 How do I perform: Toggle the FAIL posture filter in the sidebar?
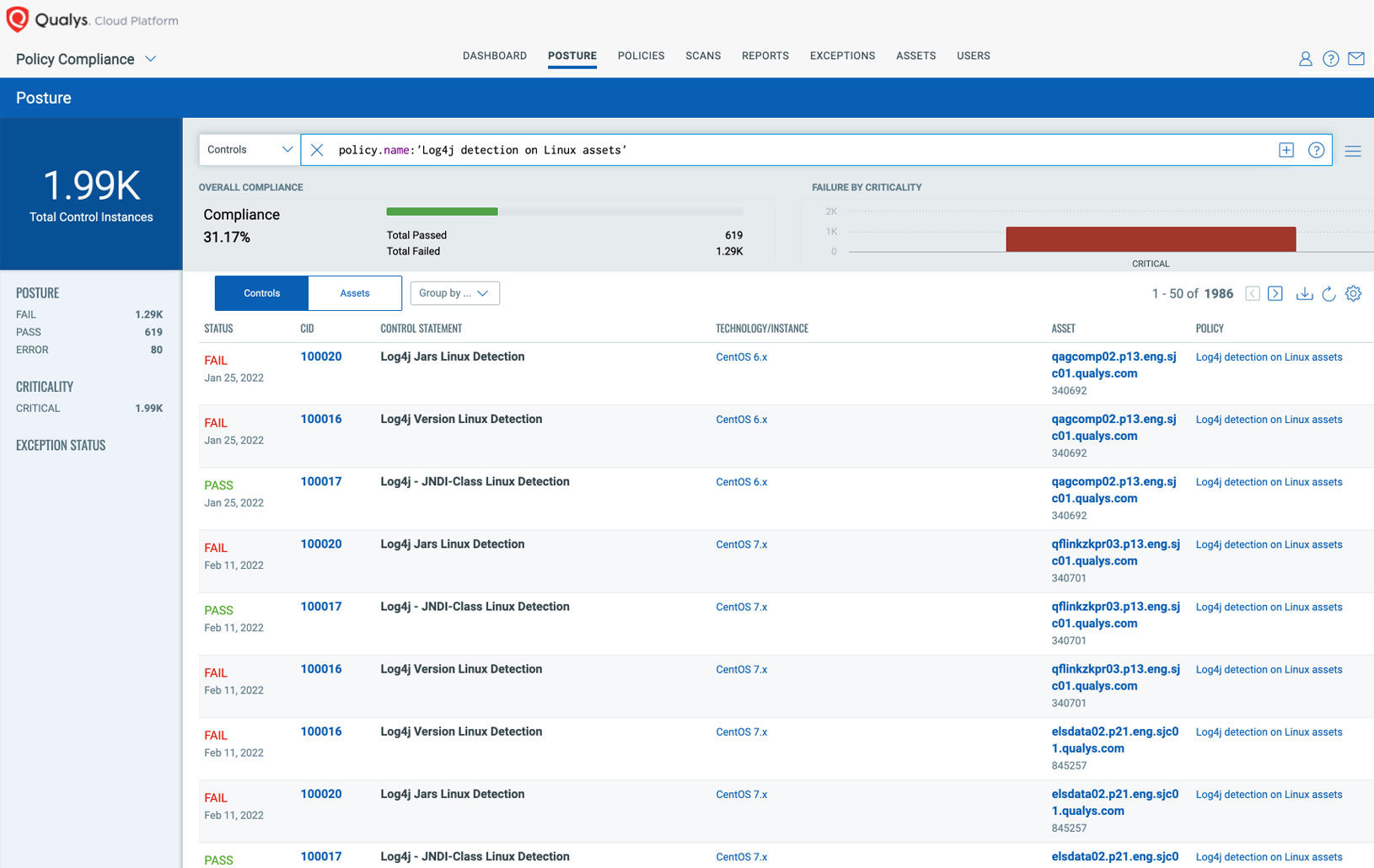click(x=26, y=314)
